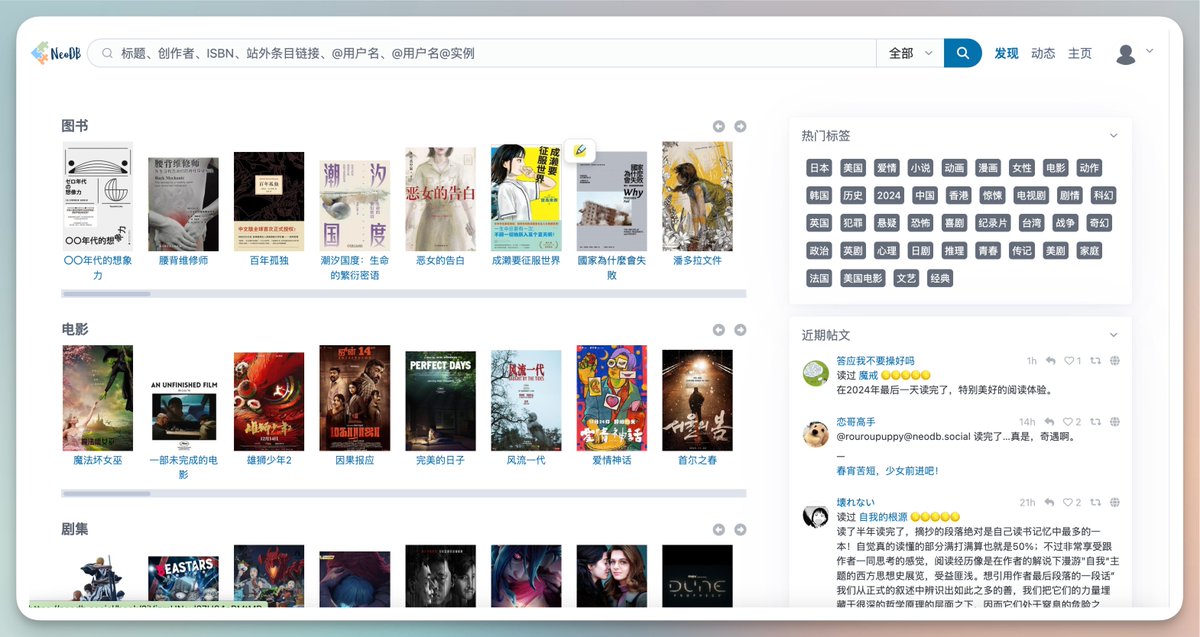The height and width of the screenshot is (637, 1200).
Task: Click the avatar of 壊れない
Action: click(x=816, y=516)
